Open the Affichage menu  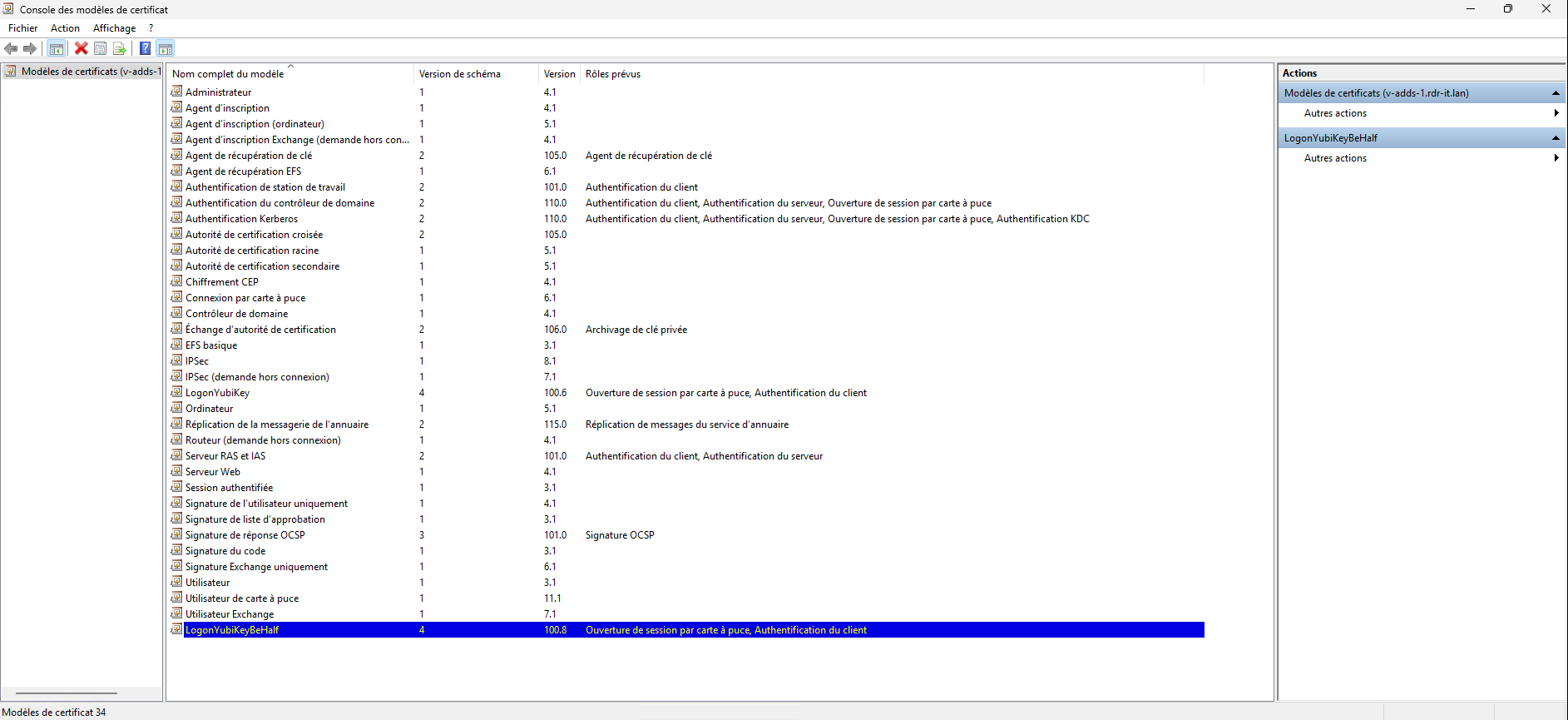[114, 28]
